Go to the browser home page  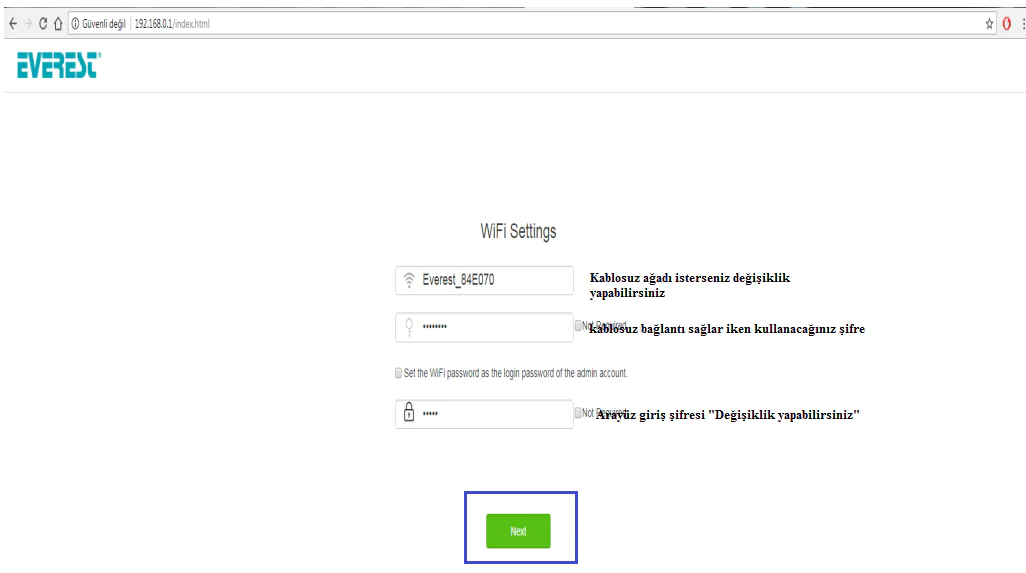(58, 23)
